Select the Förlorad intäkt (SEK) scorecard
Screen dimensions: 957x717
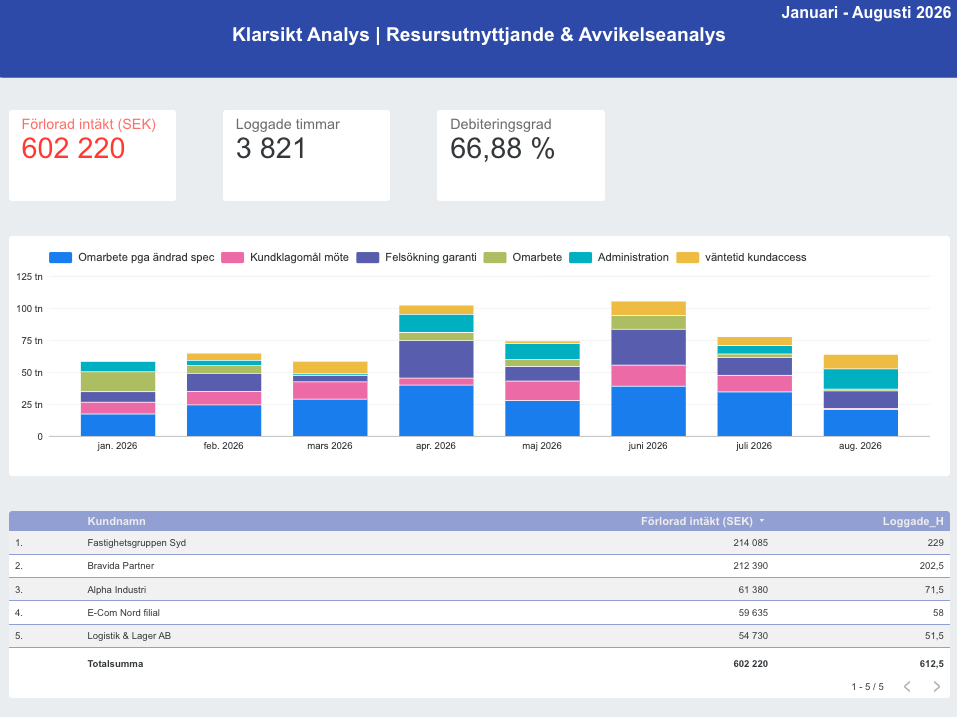pos(92,155)
